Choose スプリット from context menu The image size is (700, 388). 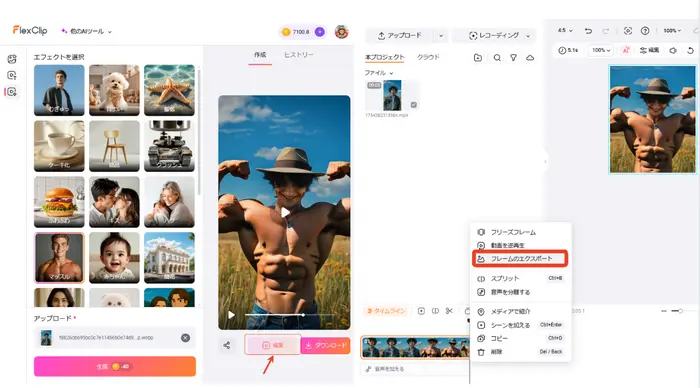[521, 279]
